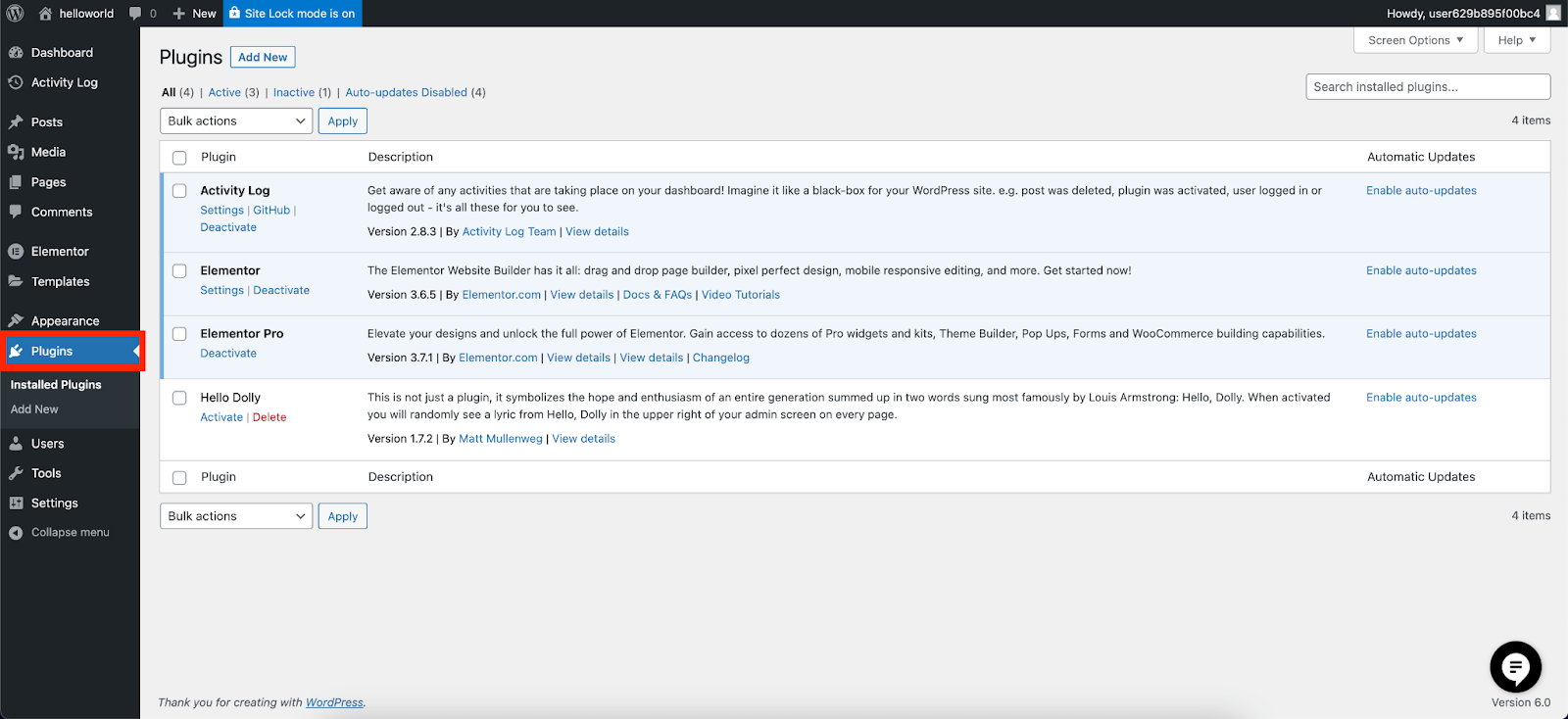Open Elementor Pro Changelog link
This screenshot has width=1568, height=719.
(x=721, y=359)
